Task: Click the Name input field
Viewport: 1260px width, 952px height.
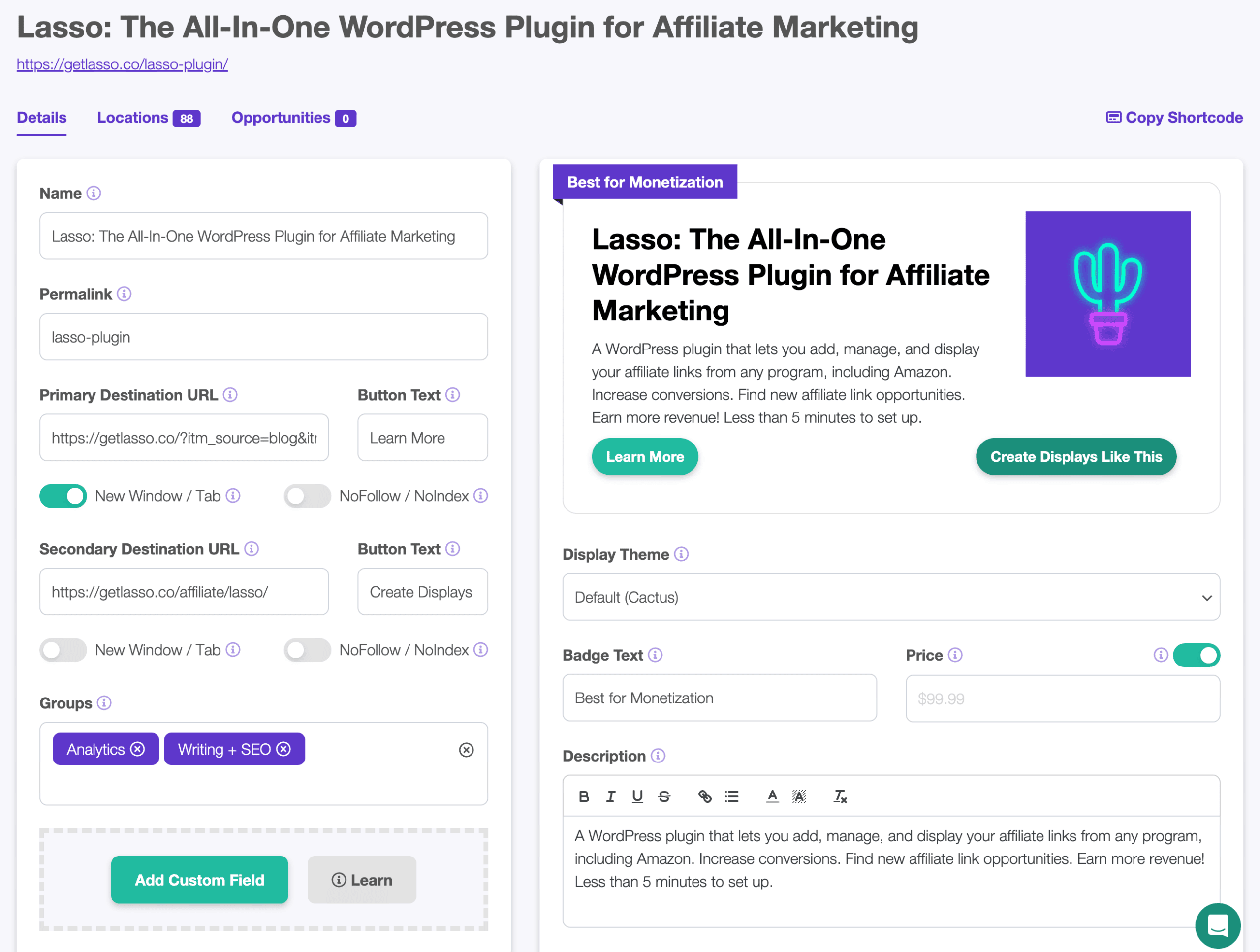Action: [x=264, y=236]
